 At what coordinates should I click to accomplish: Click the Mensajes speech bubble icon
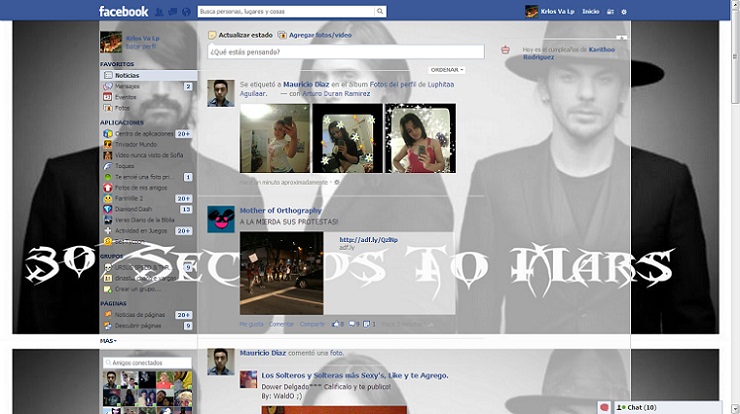(108, 86)
